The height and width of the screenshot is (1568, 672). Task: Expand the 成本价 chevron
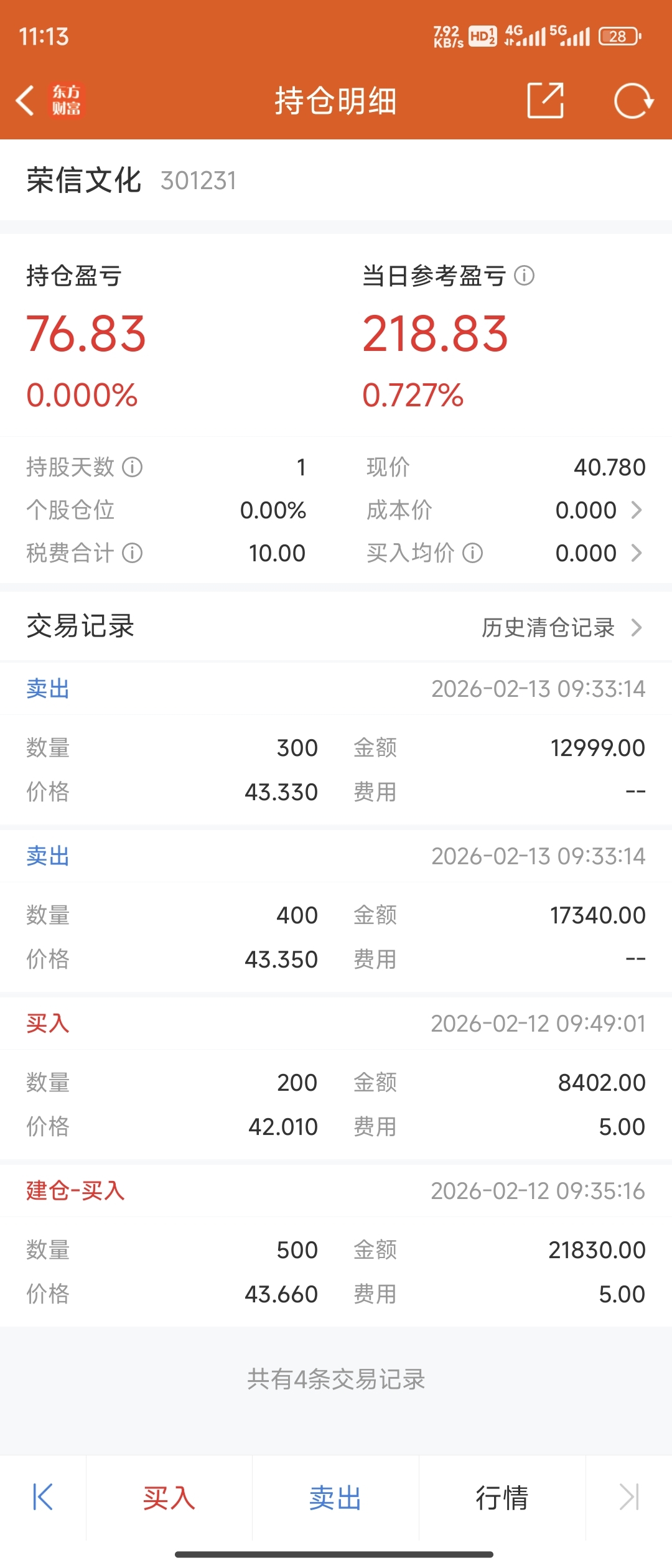[x=637, y=510]
